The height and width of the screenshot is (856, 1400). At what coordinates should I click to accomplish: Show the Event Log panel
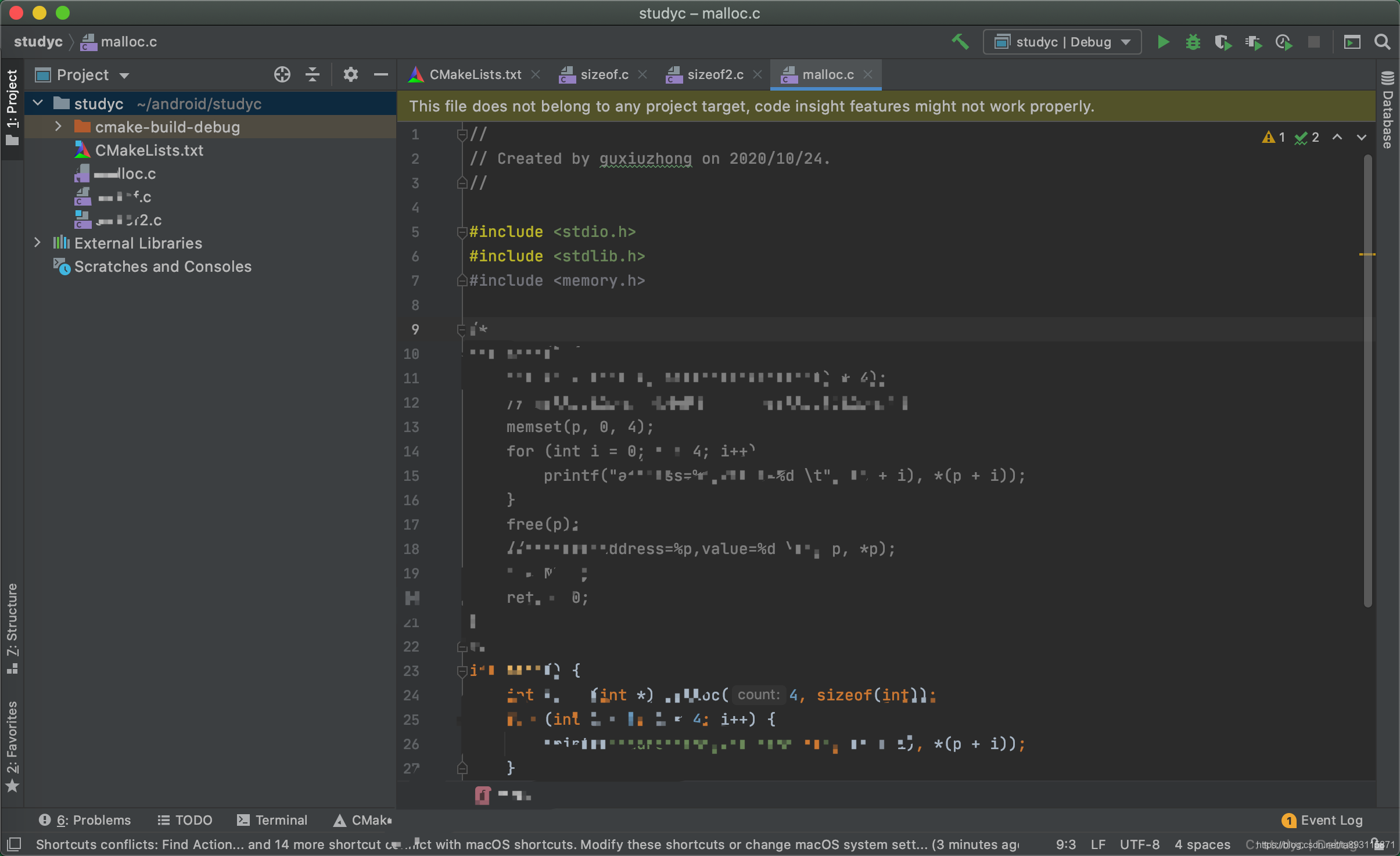(1332, 820)
